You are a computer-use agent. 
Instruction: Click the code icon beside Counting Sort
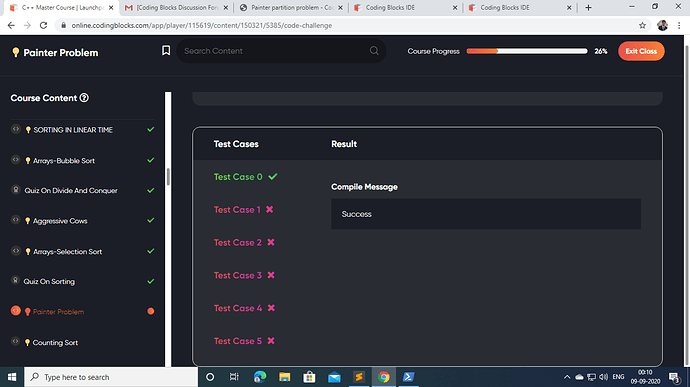point(16,341)
